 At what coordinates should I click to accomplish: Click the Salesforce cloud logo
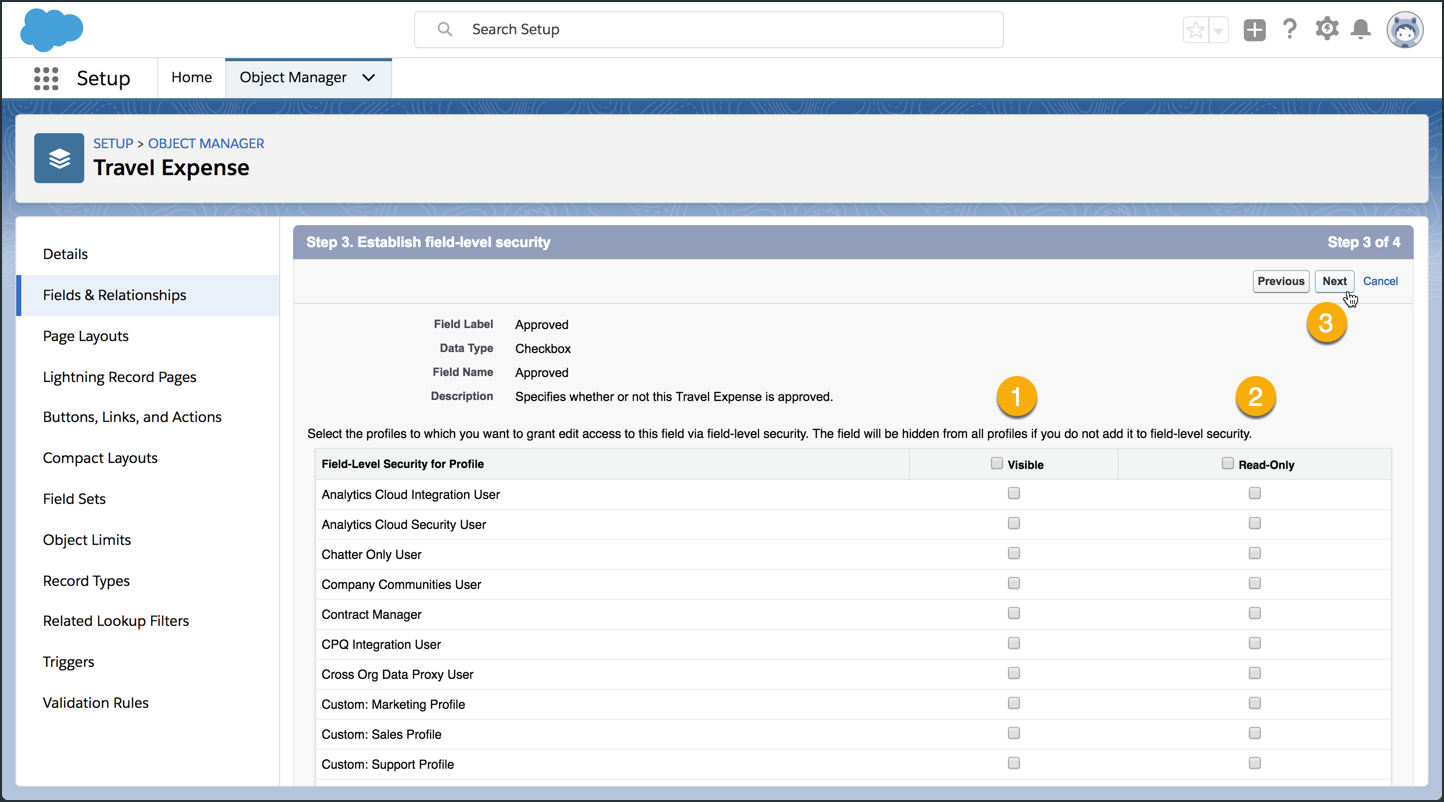pos(52,29)
